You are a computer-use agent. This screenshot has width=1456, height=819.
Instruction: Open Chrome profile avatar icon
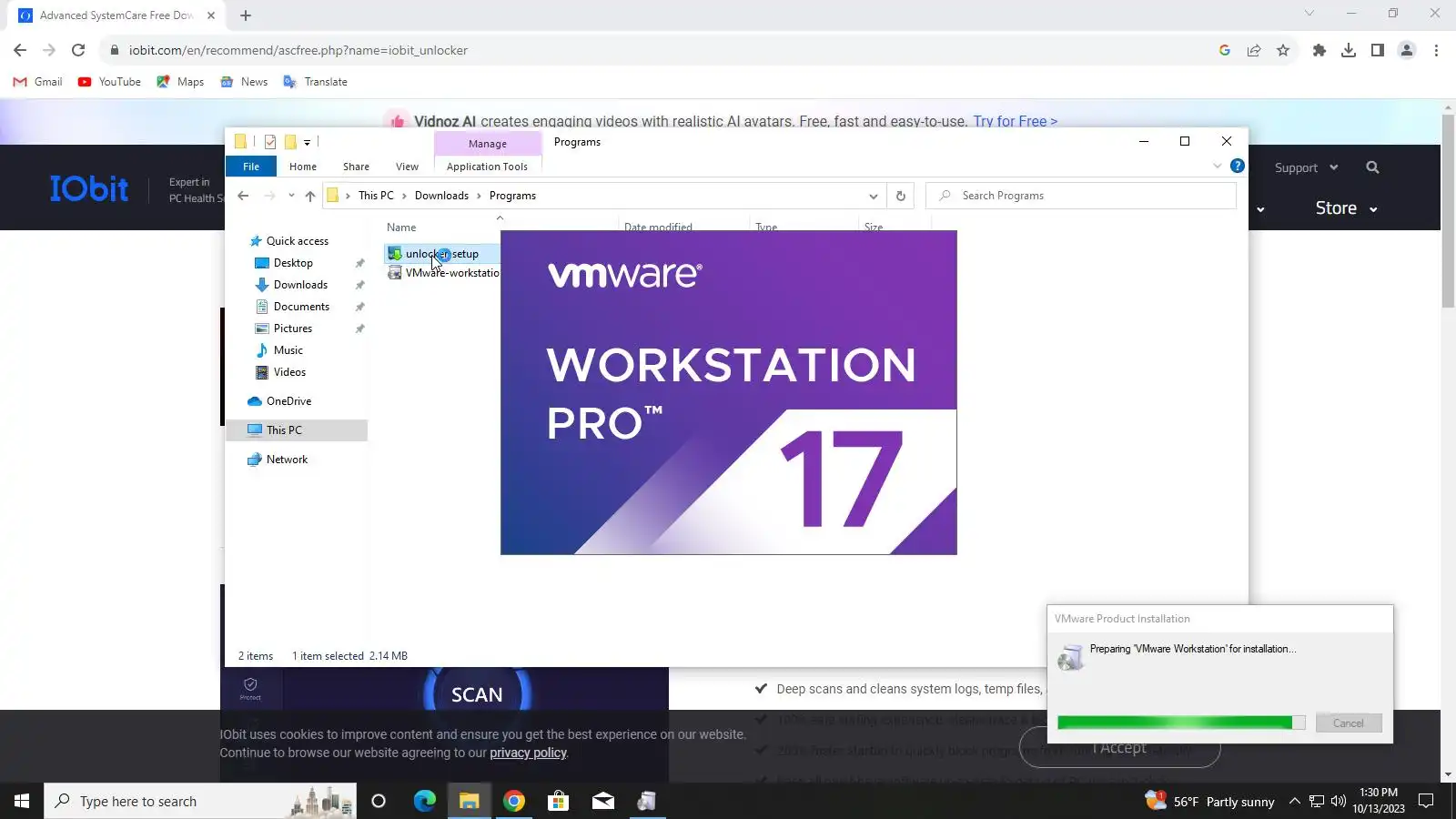tap(1407, 50)
